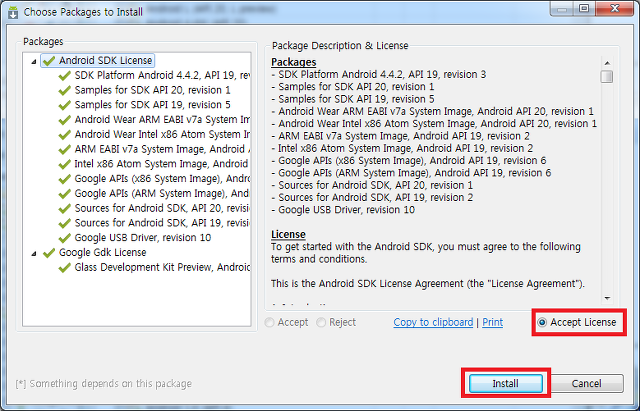Click the Install button
640x411 pixels.
pos(505,383)
